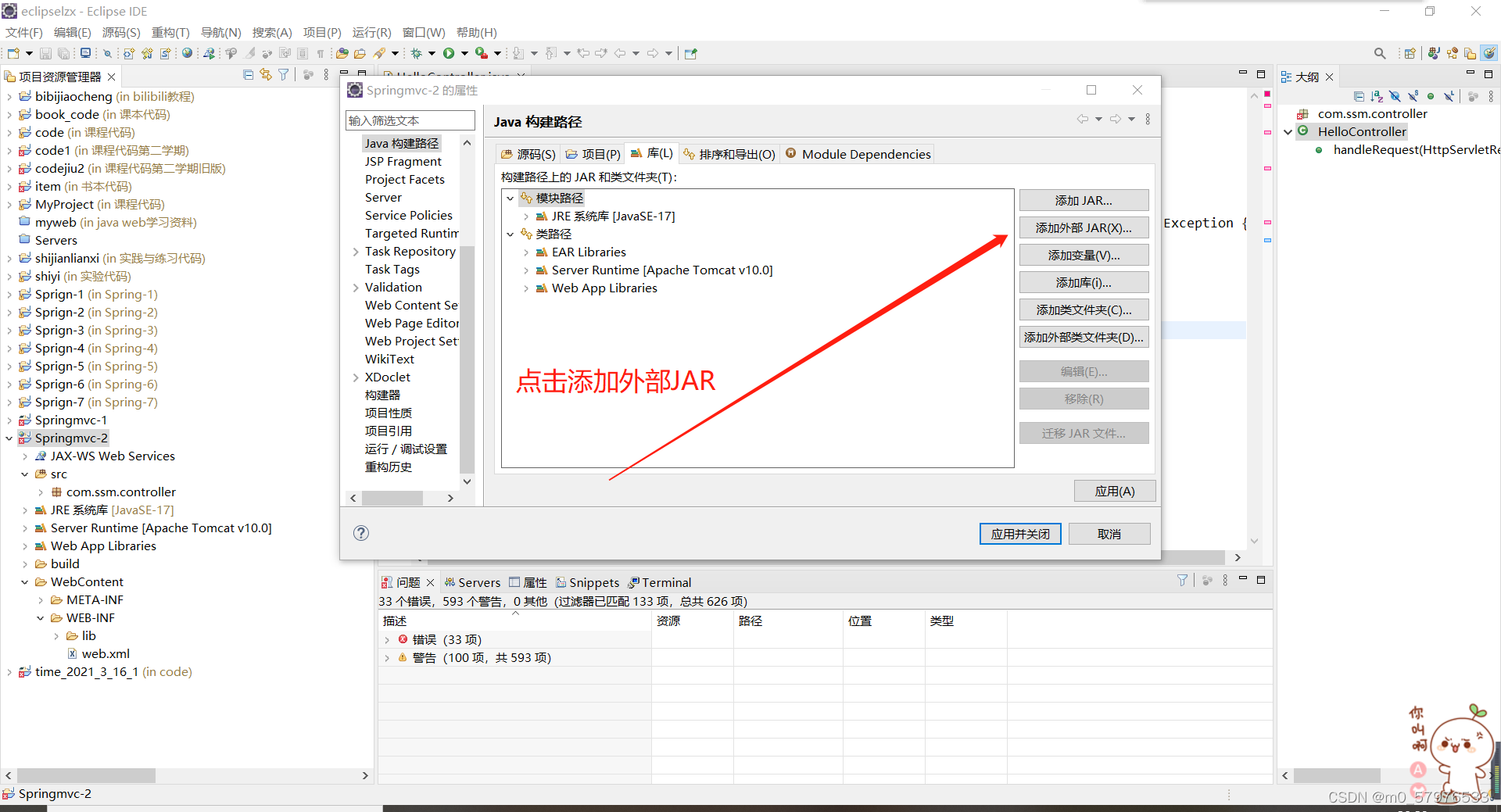Click the Pin Editor icon in the main toolbar
This screenshot has height=812, width=1501.
pos(690,53)
